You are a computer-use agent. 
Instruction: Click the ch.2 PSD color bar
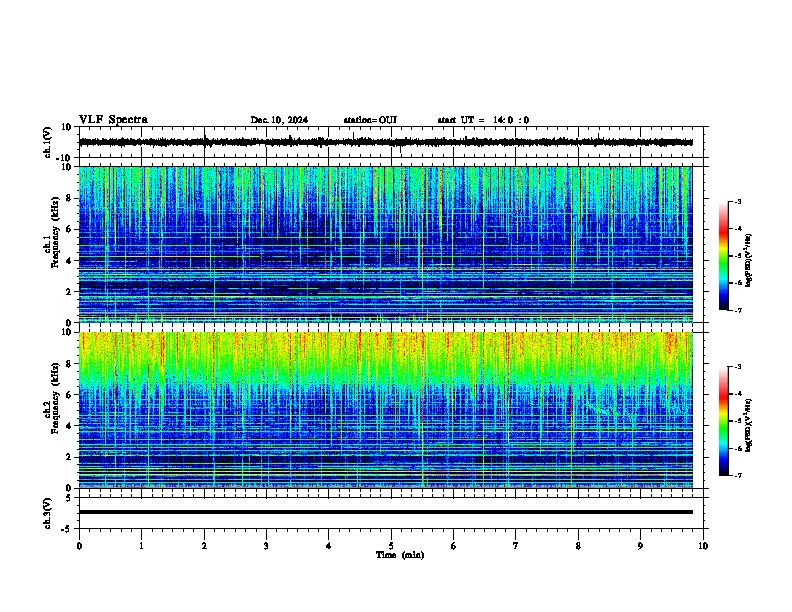point(724,421)
